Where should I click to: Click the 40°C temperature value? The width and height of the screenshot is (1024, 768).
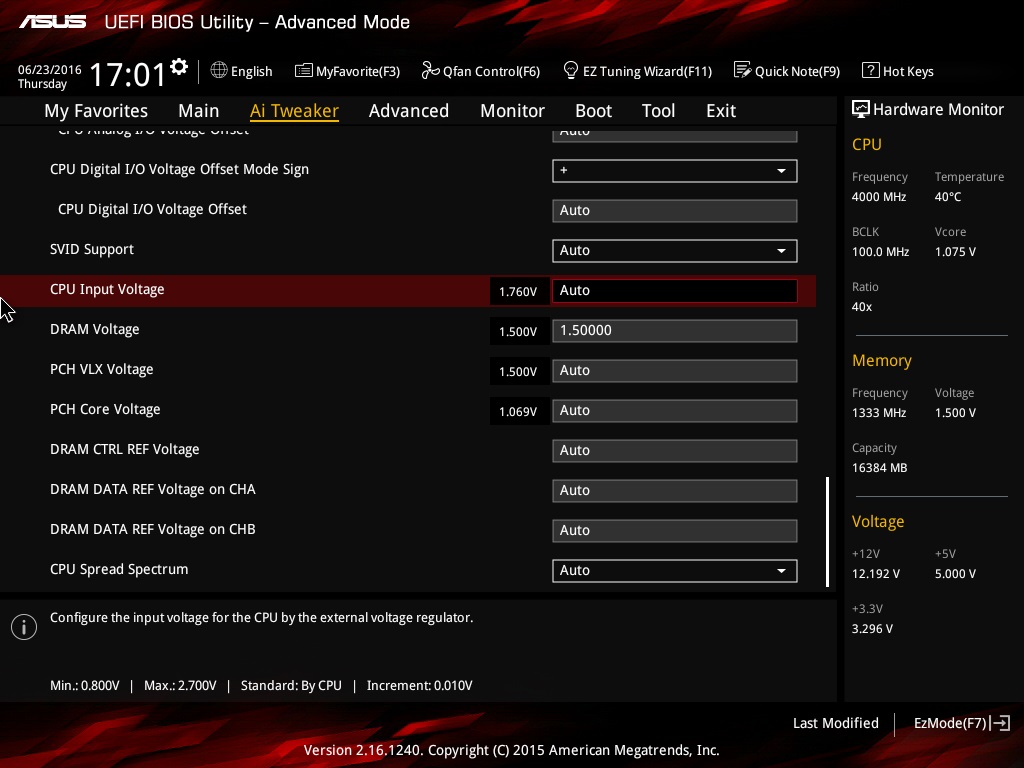click(948, 197)
